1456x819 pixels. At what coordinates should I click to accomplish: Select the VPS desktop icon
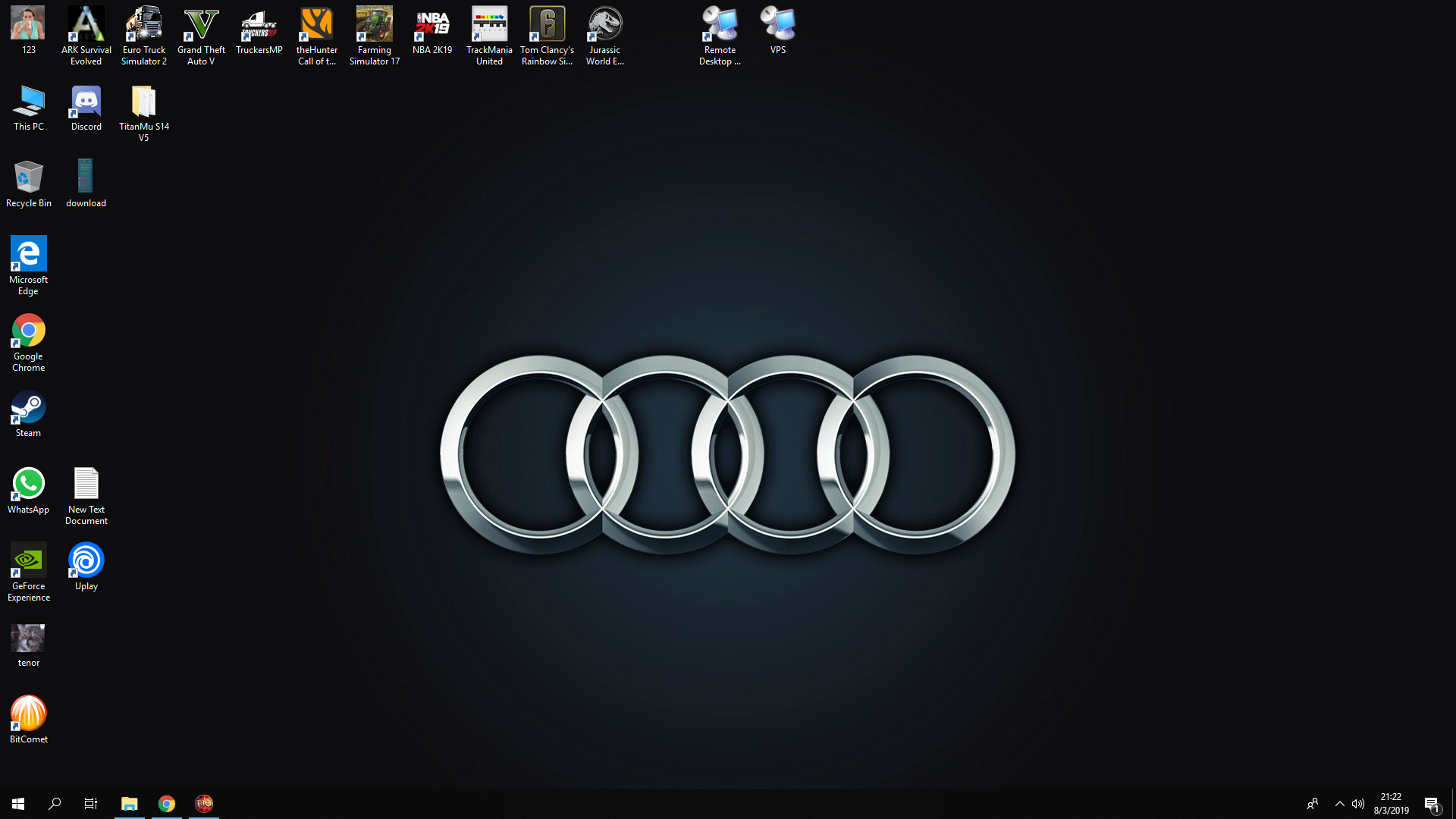click(x=778, y=31)
